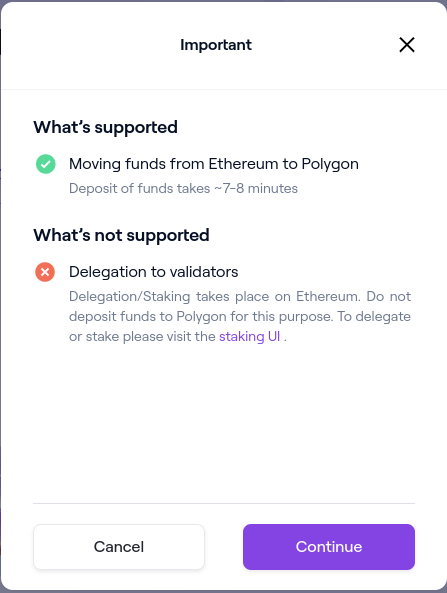Viewport: 447px width, 593px height.
Task: Click the Deposit of funds takes ~7-8 minutes note
Action: tap(183, 188)
